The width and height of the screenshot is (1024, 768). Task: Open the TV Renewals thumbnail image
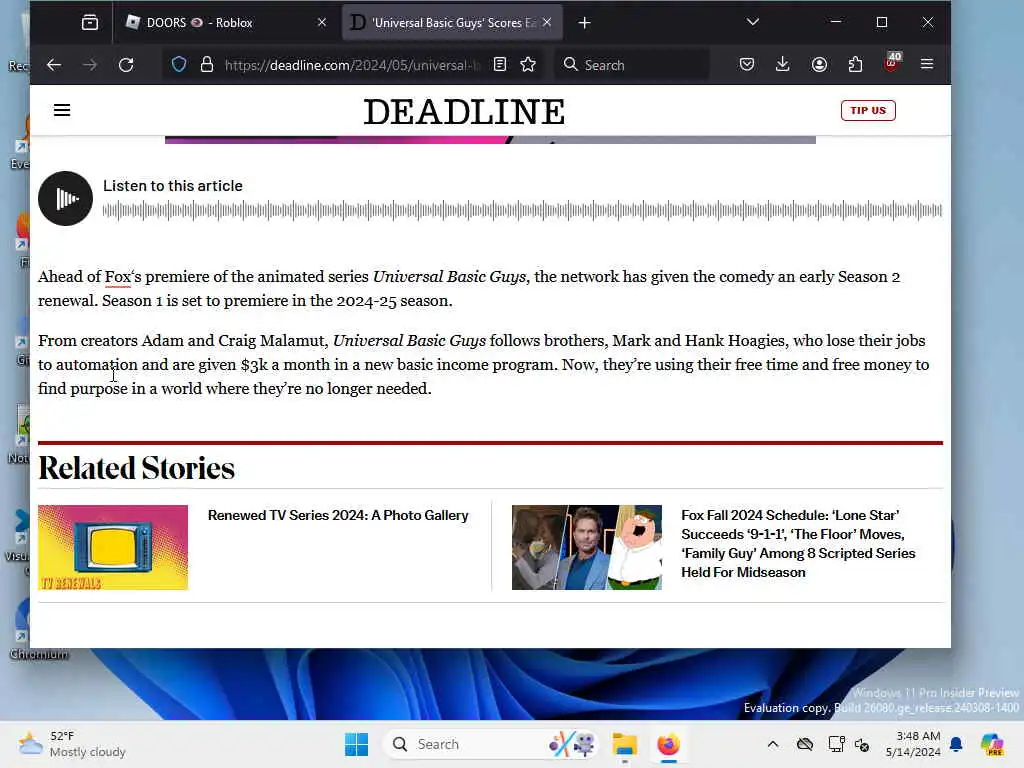pos(113,547)
